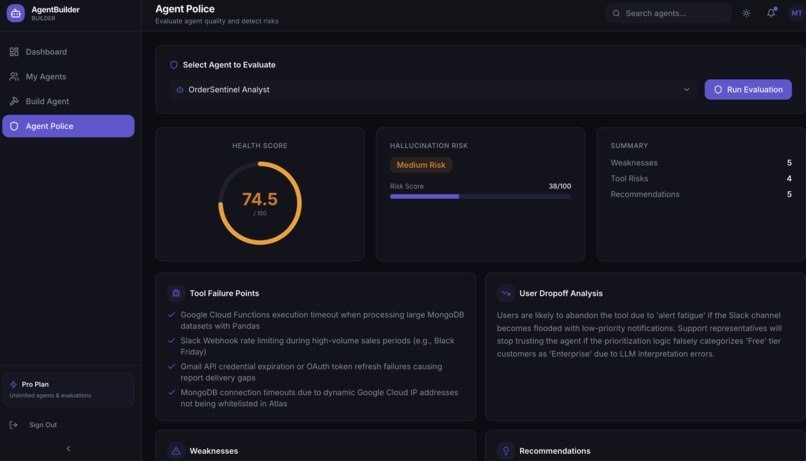Click checkmark beside MongoDB connection timeouts item
Screen dimensions: 806x461
coord(172,392)
